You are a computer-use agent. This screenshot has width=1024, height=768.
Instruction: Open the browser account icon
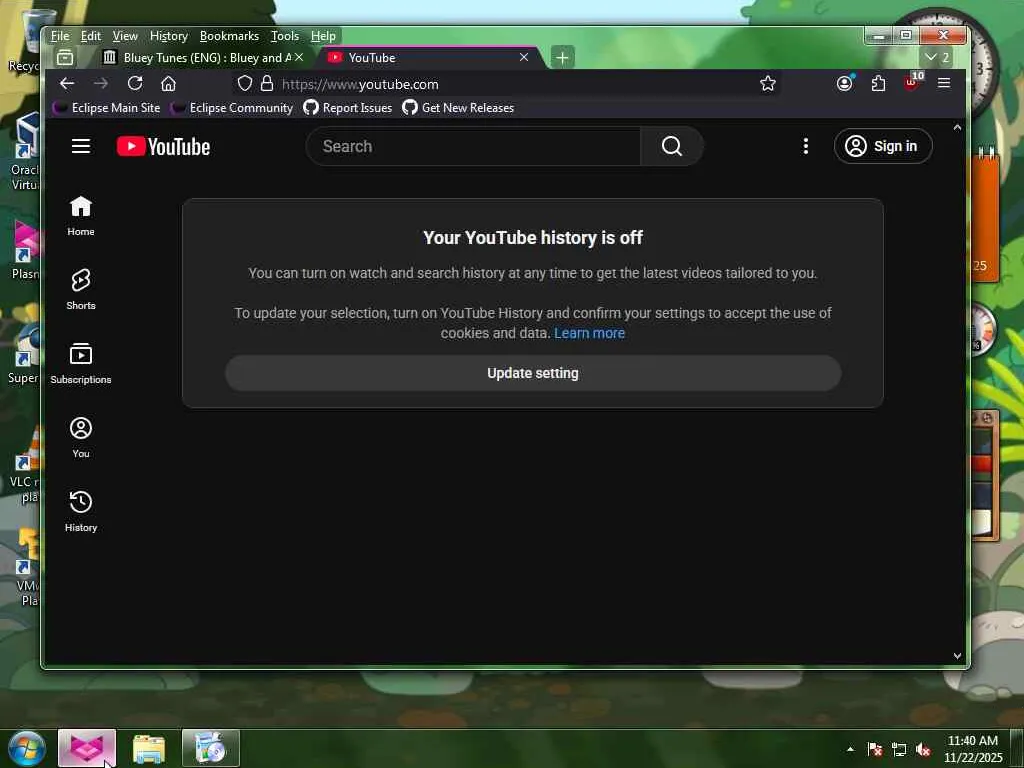coord(845,84)
